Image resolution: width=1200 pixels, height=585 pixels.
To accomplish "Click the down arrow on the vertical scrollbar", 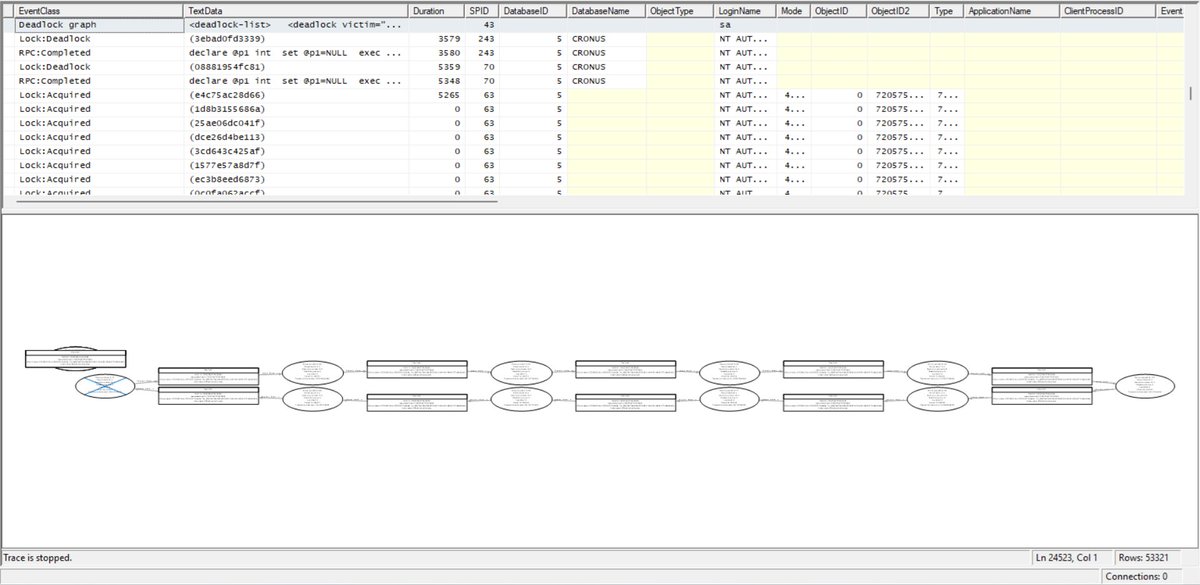I will tap(1192, 191).
